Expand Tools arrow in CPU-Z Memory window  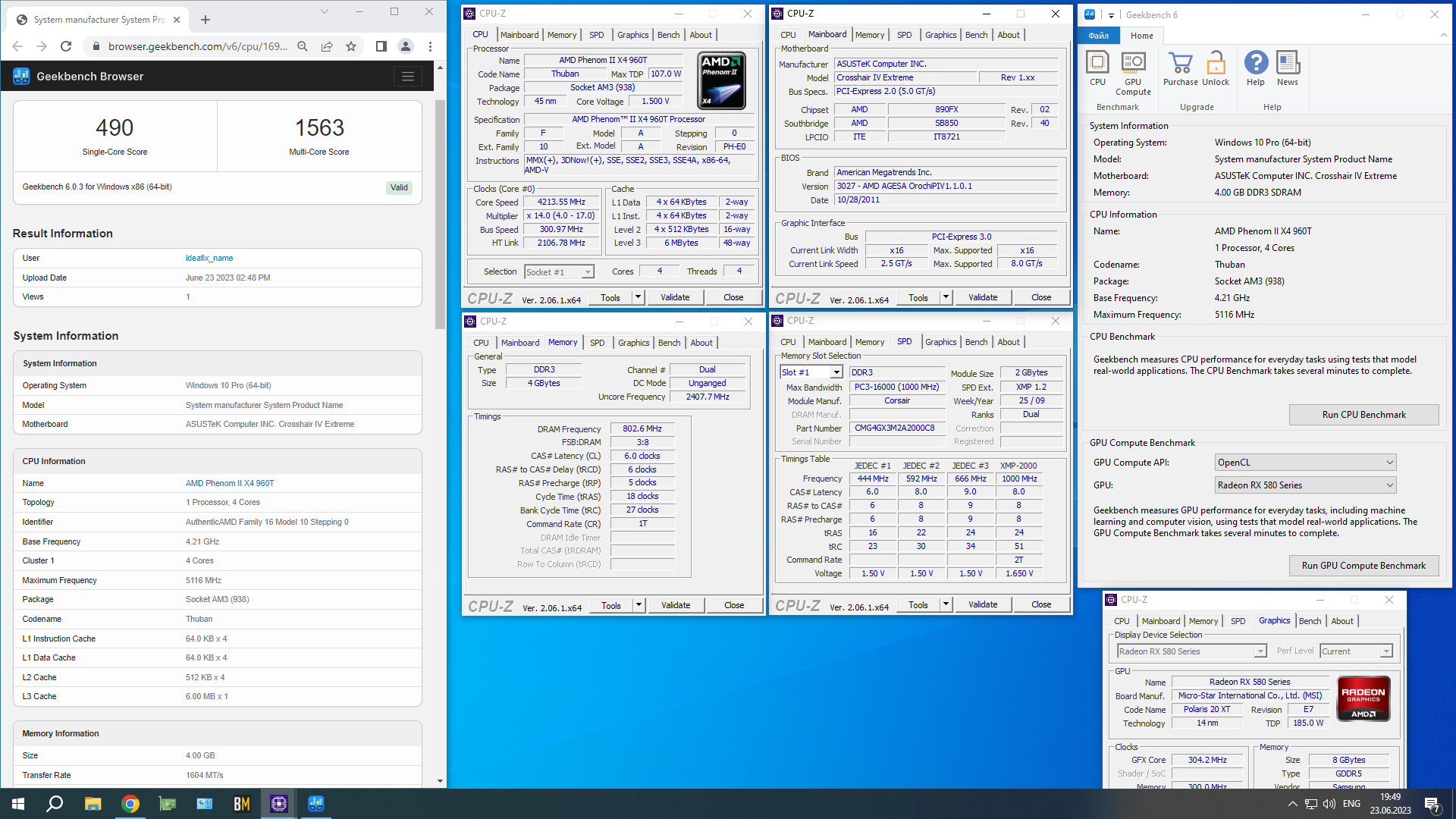click(639, 605)
